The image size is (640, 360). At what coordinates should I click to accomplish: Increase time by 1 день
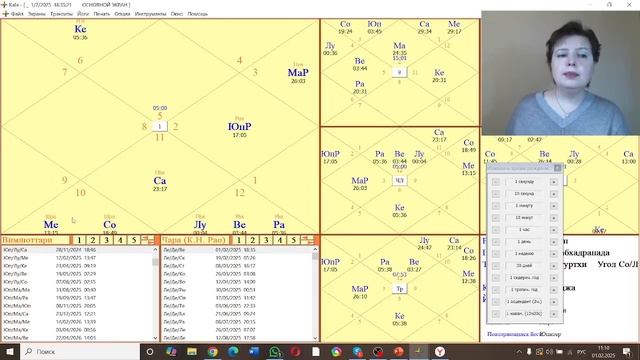tap(553, 242)
